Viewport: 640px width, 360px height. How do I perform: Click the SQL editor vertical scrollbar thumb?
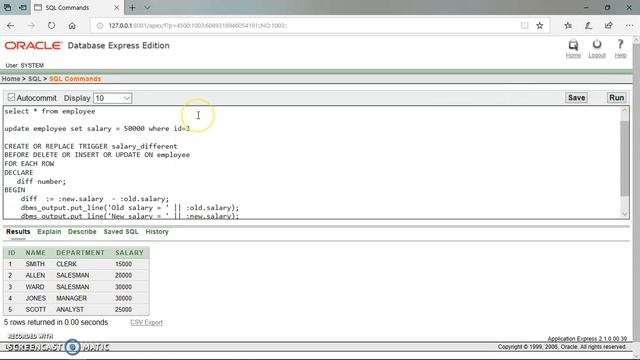click(x=624, y=158)
